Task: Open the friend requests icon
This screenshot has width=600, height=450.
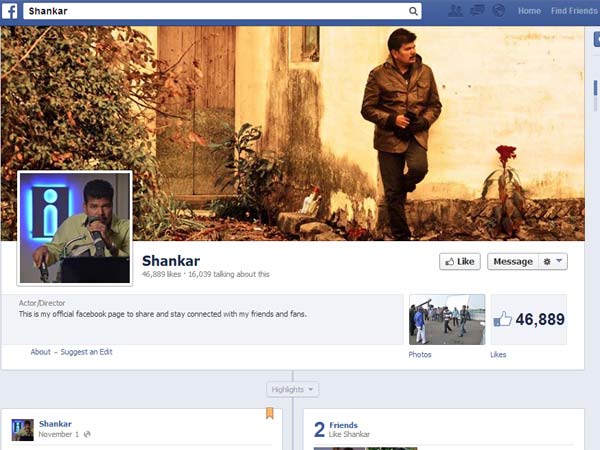Action: [x=456, y=11]
